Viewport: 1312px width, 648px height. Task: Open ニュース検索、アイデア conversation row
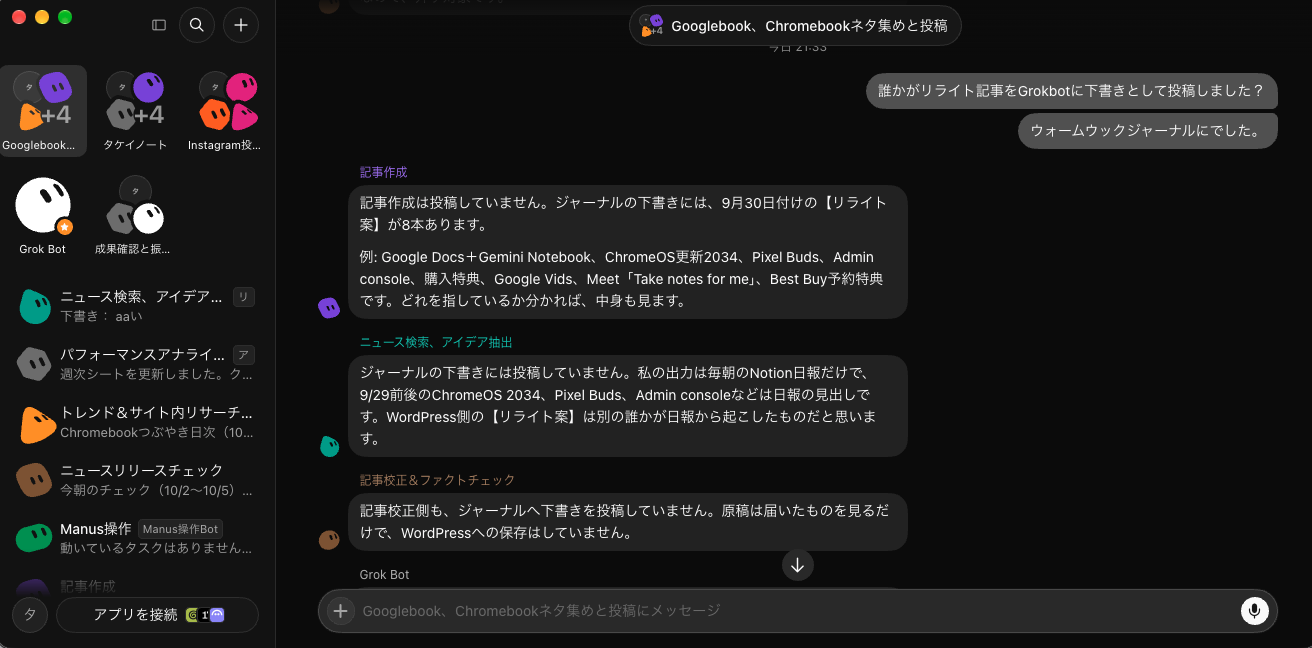(x=137, y=306)
